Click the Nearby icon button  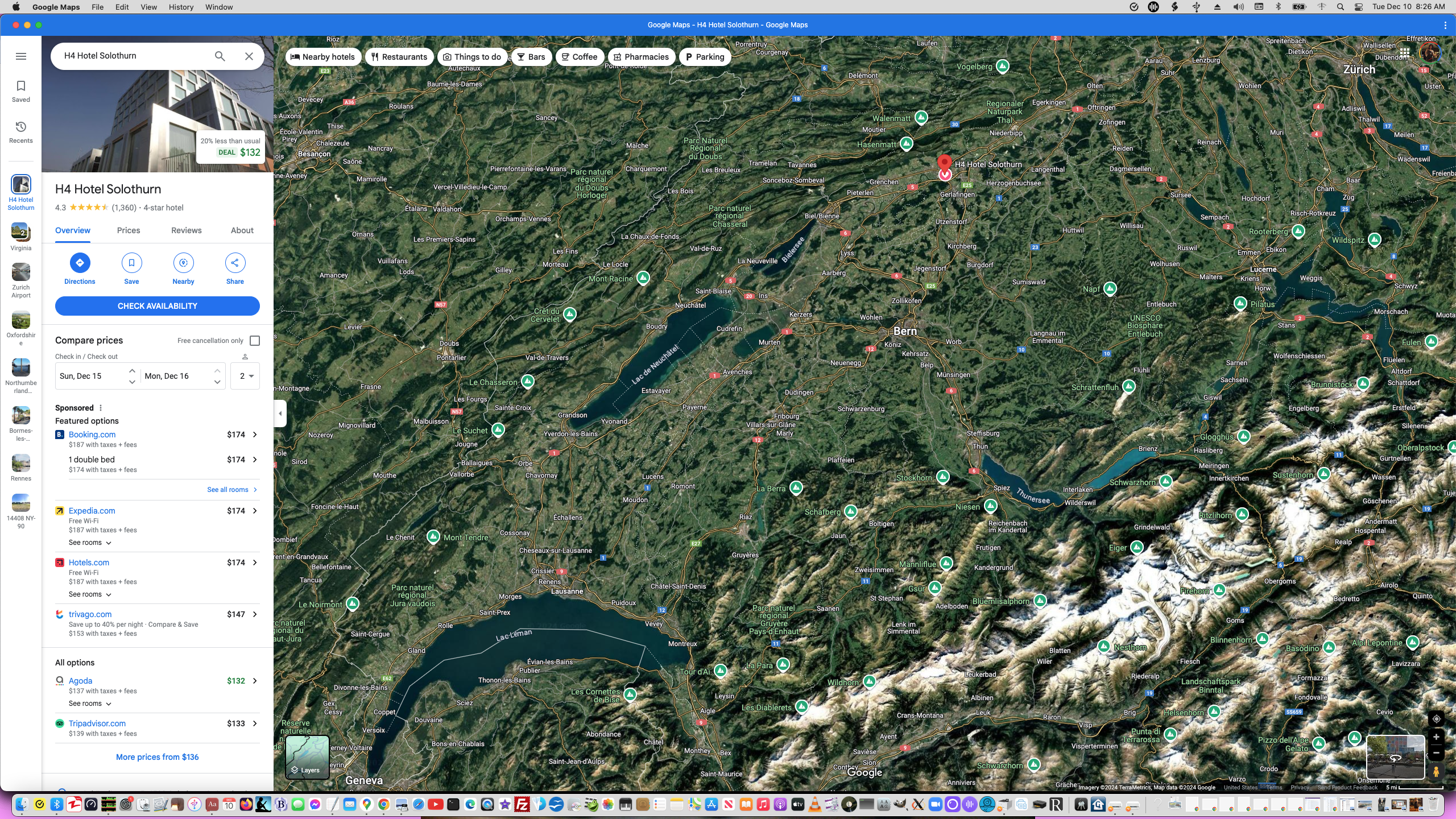click(183, 263)
